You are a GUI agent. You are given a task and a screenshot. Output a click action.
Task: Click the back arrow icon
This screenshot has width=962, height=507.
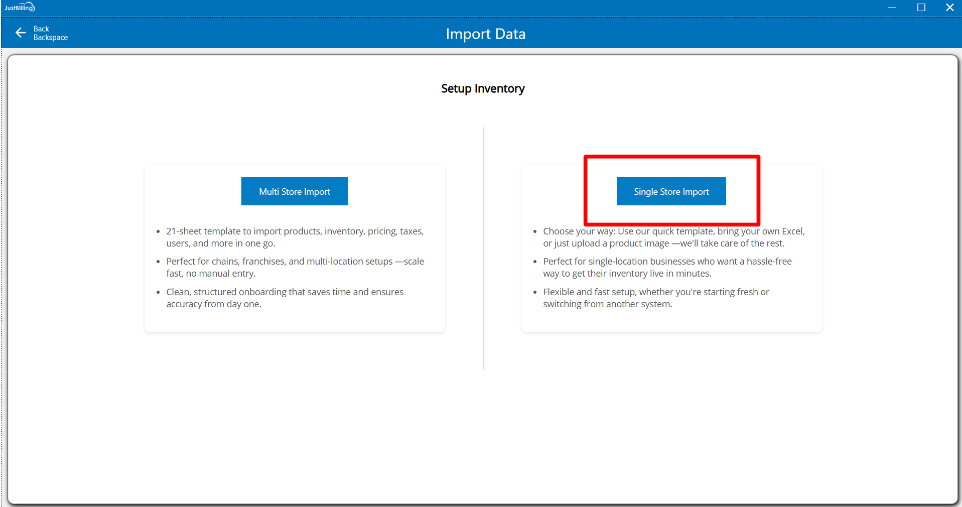click(x=20, y=33)
